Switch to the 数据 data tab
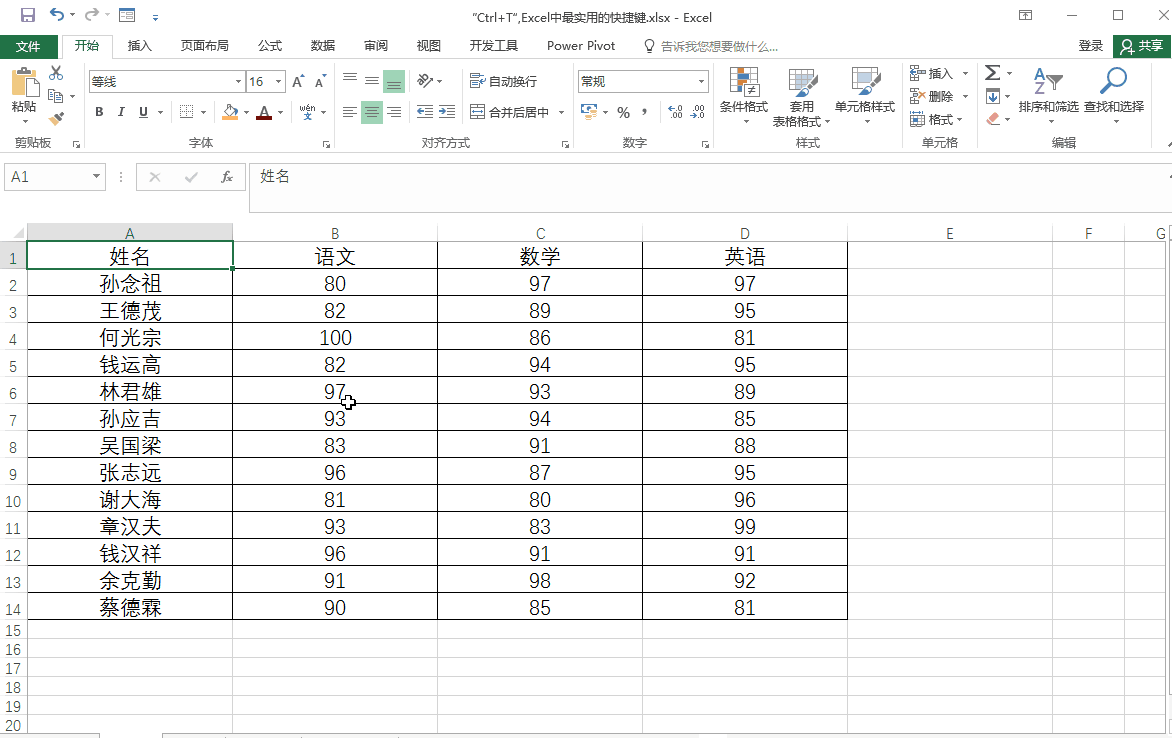The width and height of the screenshot is (1172, 738). pos(322,46)
